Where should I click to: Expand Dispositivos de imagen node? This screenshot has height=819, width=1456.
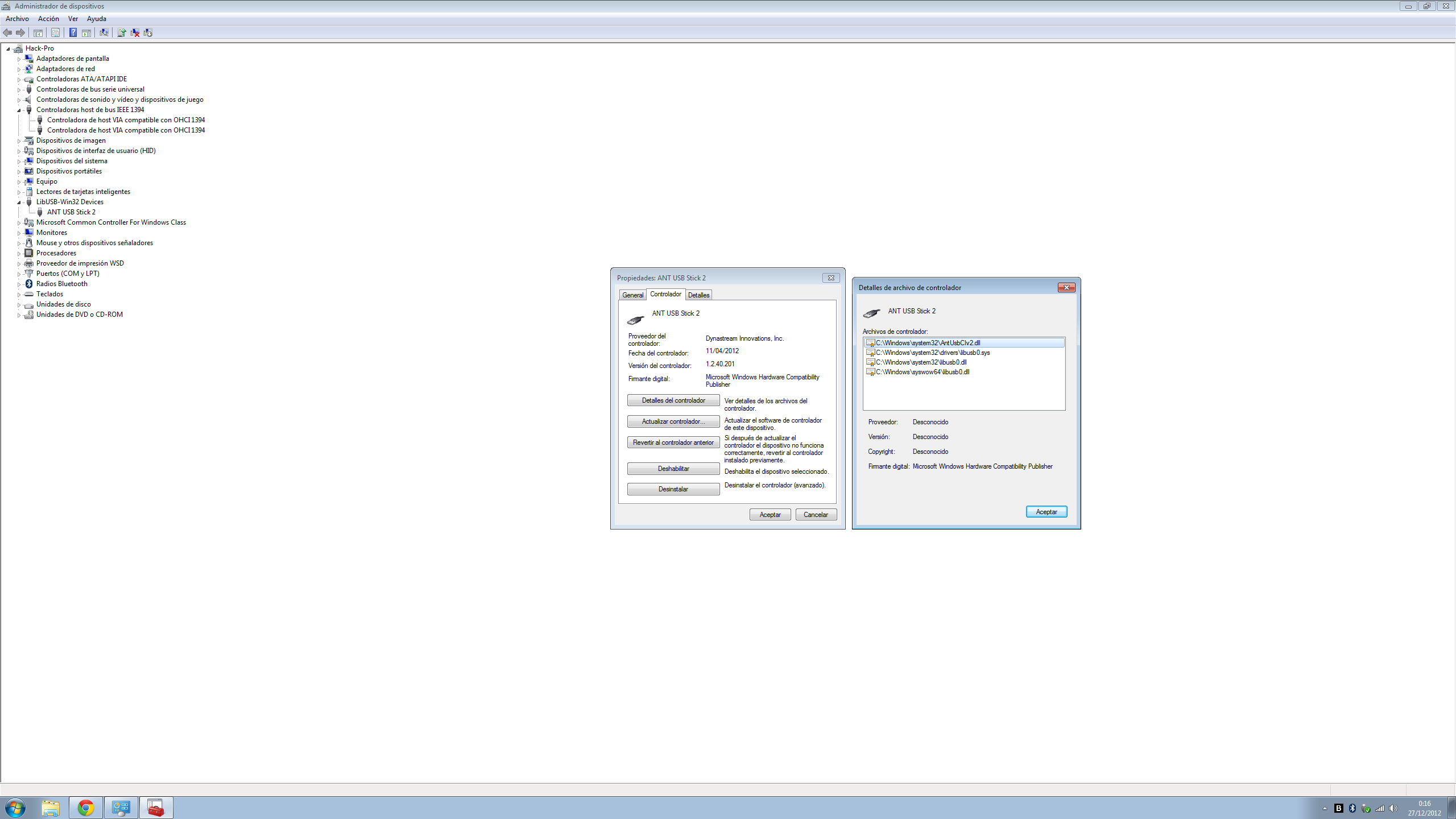19,140
